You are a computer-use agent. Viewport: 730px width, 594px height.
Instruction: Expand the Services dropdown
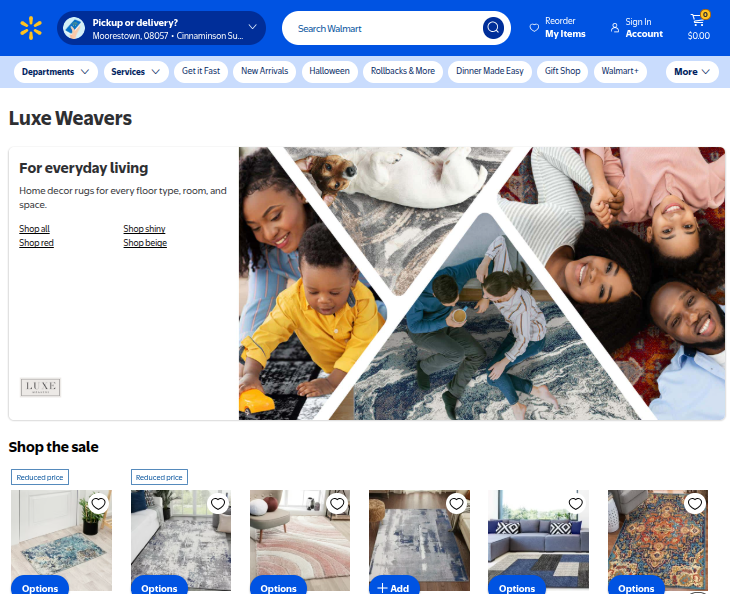pos(135,72)
